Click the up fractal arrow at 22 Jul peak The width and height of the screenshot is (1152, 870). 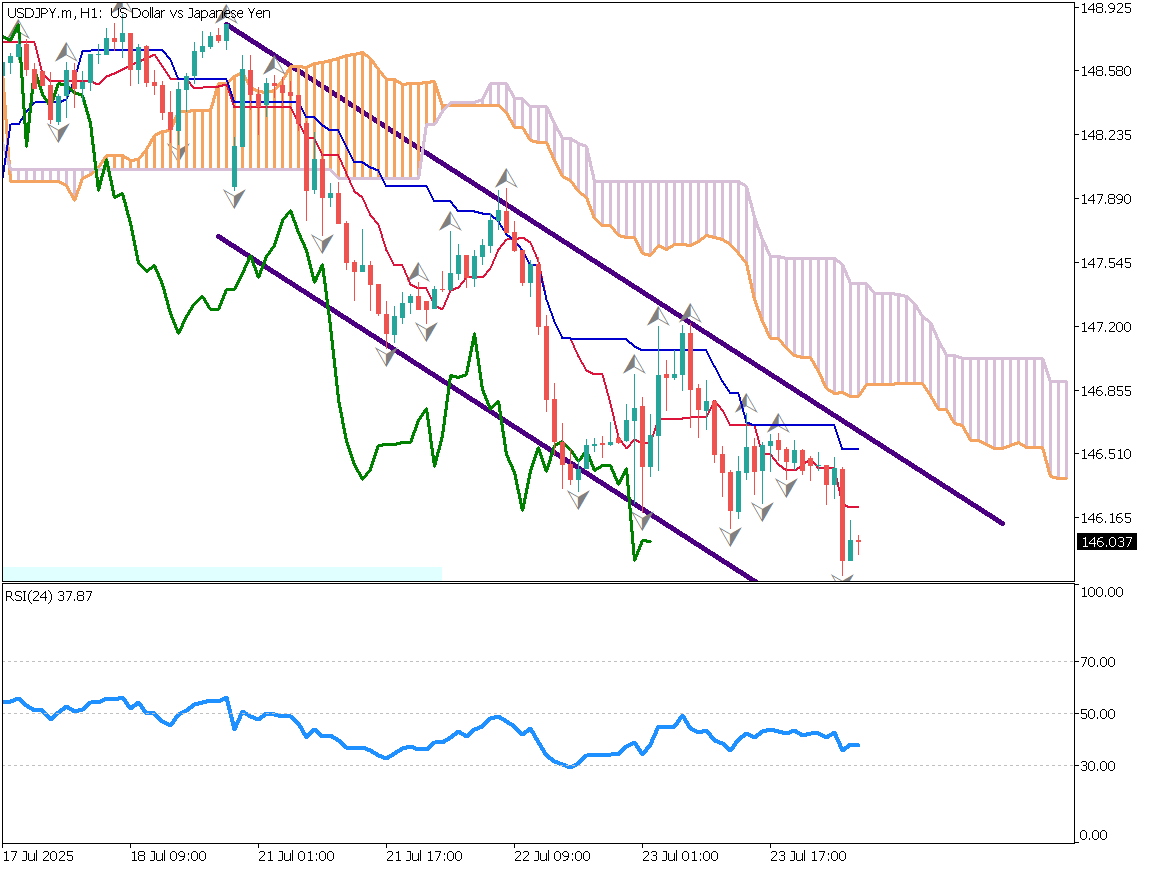506,177
